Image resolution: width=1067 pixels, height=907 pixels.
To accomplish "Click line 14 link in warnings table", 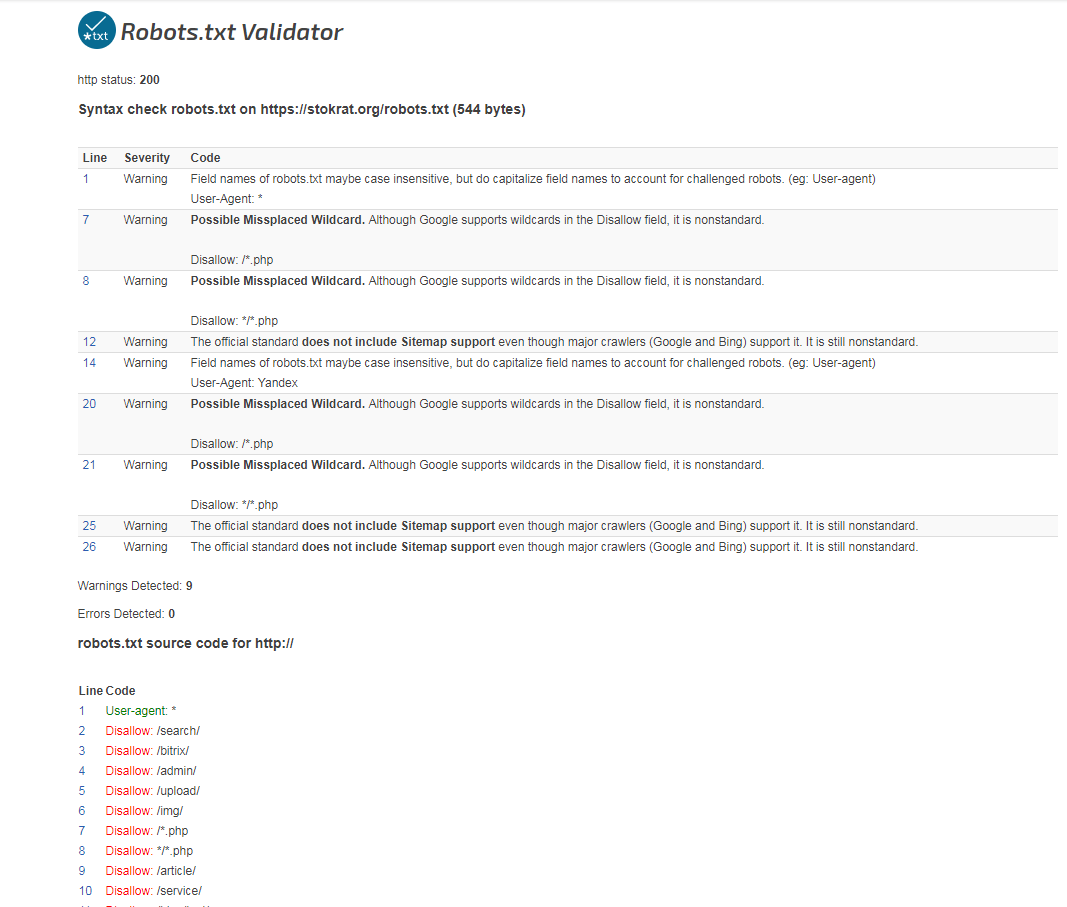I will 89,363.
